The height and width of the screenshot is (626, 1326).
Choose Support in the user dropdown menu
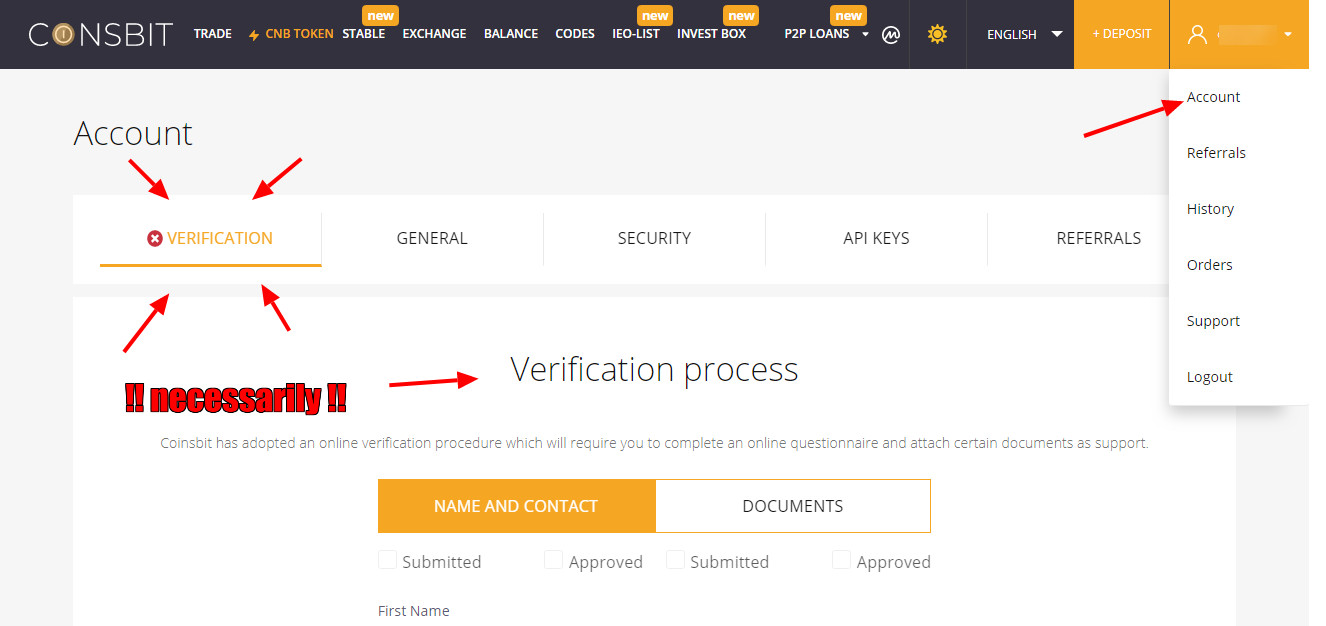[x=1213, y=321]
